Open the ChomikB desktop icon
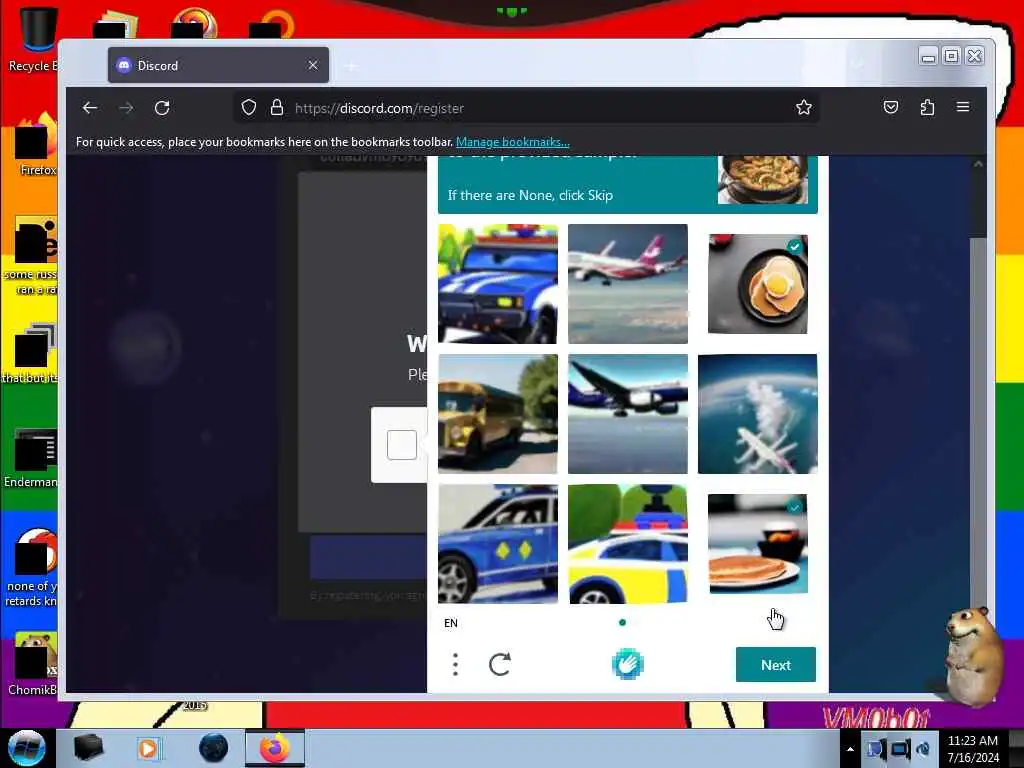The height and width of the screenshot is (768, 1024). coord(33,663)
